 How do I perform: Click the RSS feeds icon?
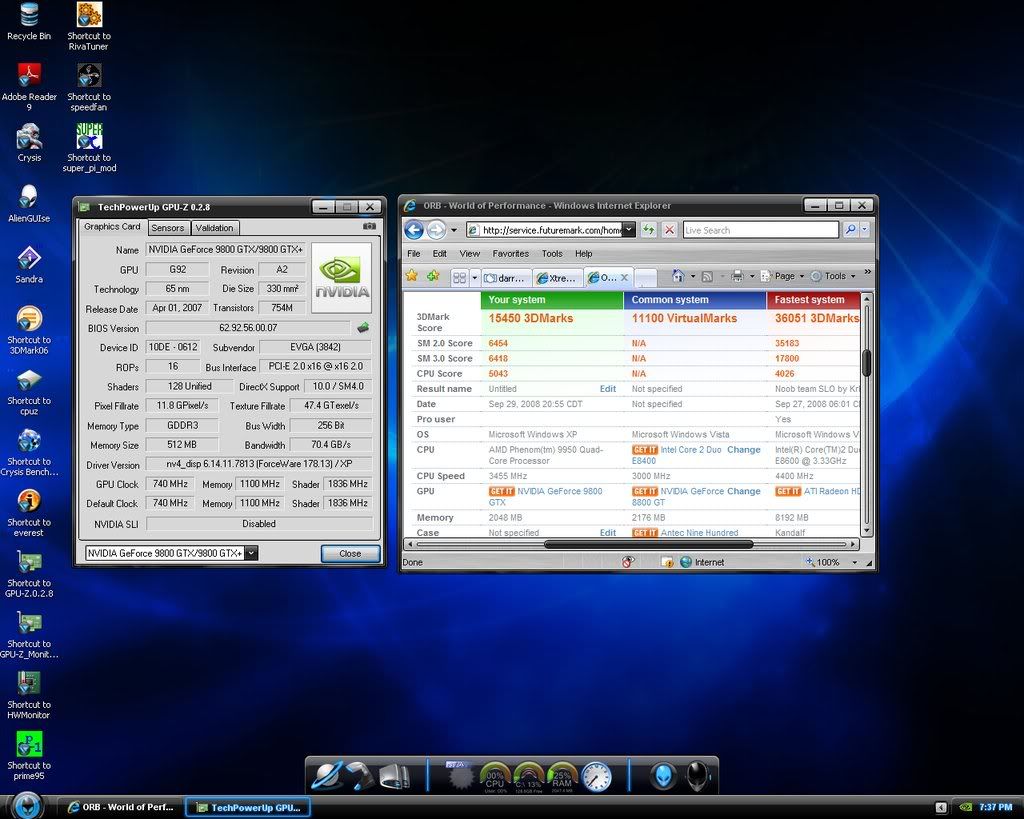(x=707, y=277)
